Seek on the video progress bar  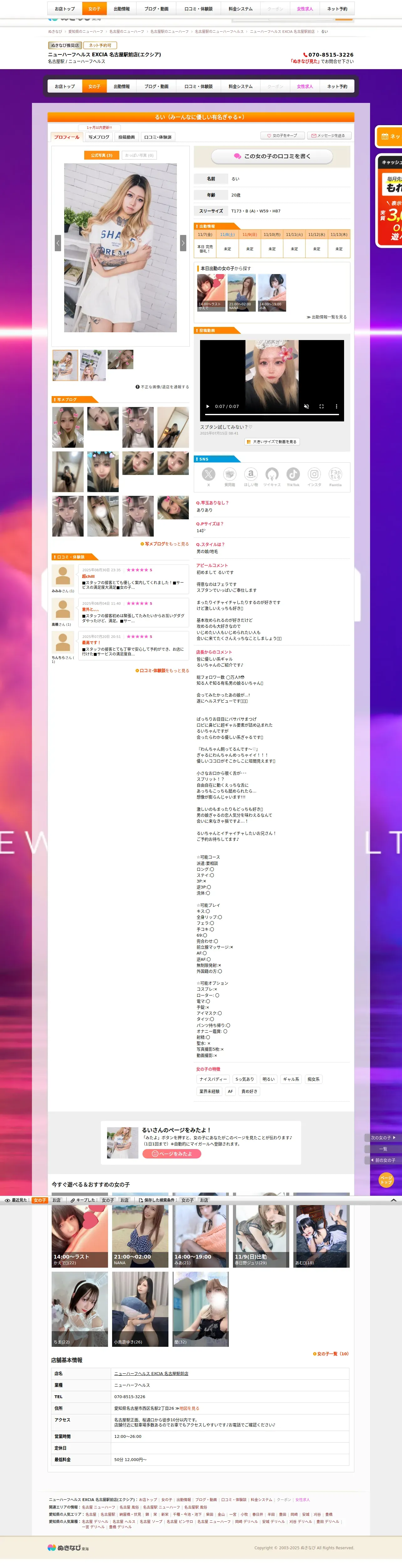point(272,414)
